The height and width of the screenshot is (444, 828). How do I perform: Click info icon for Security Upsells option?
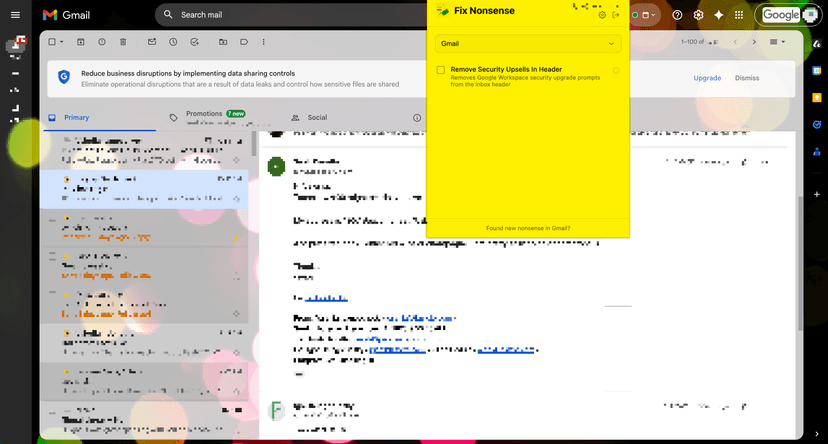[616, 70]
